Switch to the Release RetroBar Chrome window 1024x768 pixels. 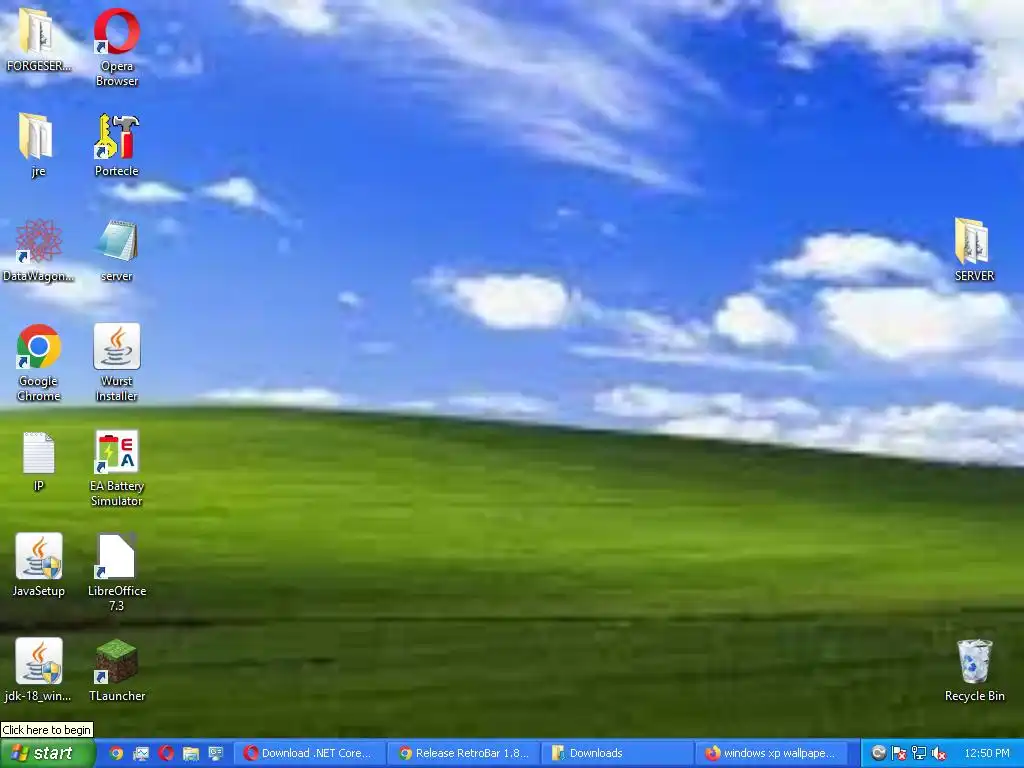click(464, 753)
